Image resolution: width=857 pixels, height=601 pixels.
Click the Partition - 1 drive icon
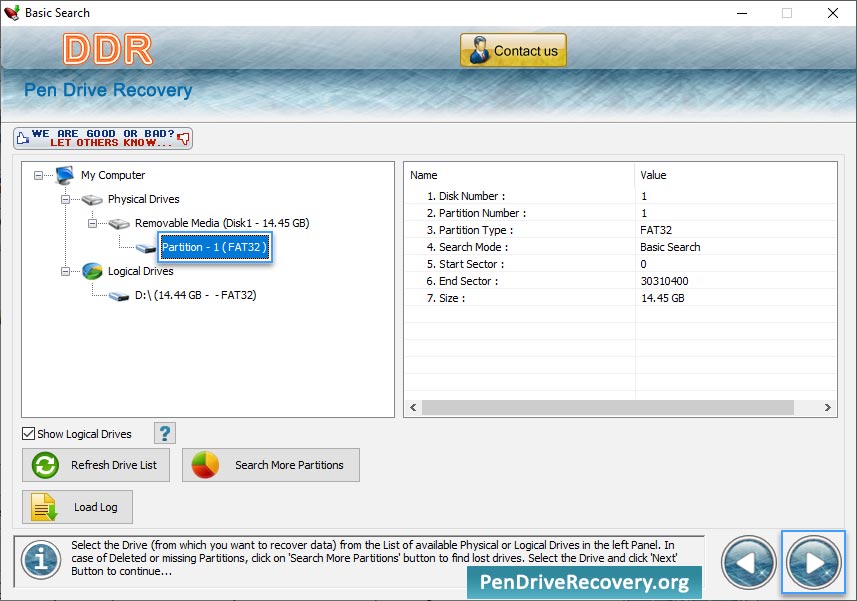coord(146,249)
